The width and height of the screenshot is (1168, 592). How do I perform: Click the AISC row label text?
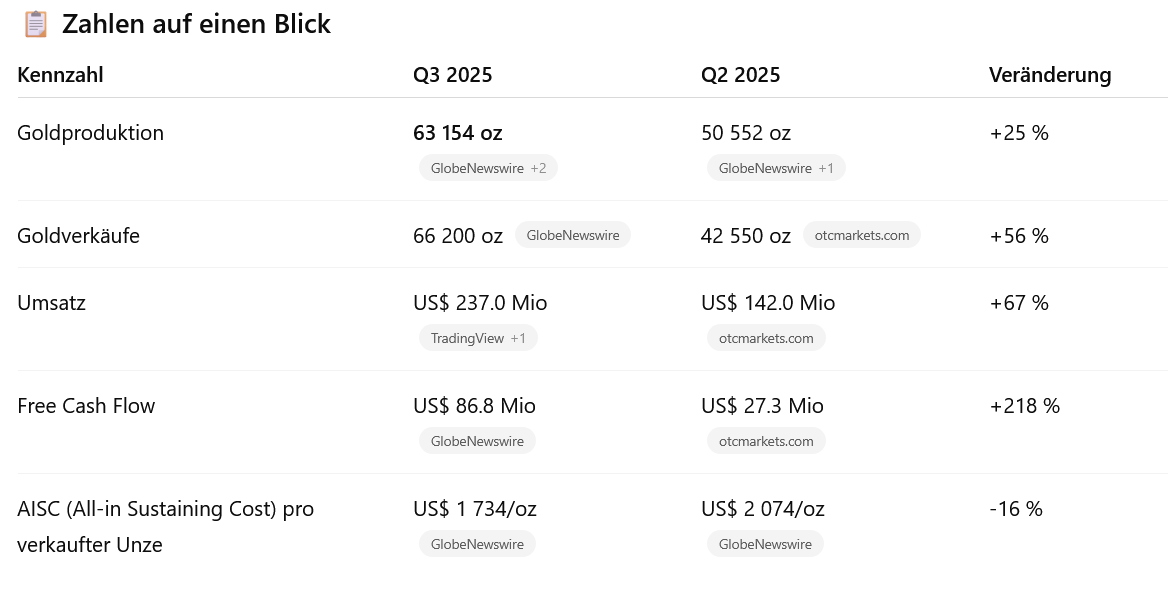pos(165,509)
